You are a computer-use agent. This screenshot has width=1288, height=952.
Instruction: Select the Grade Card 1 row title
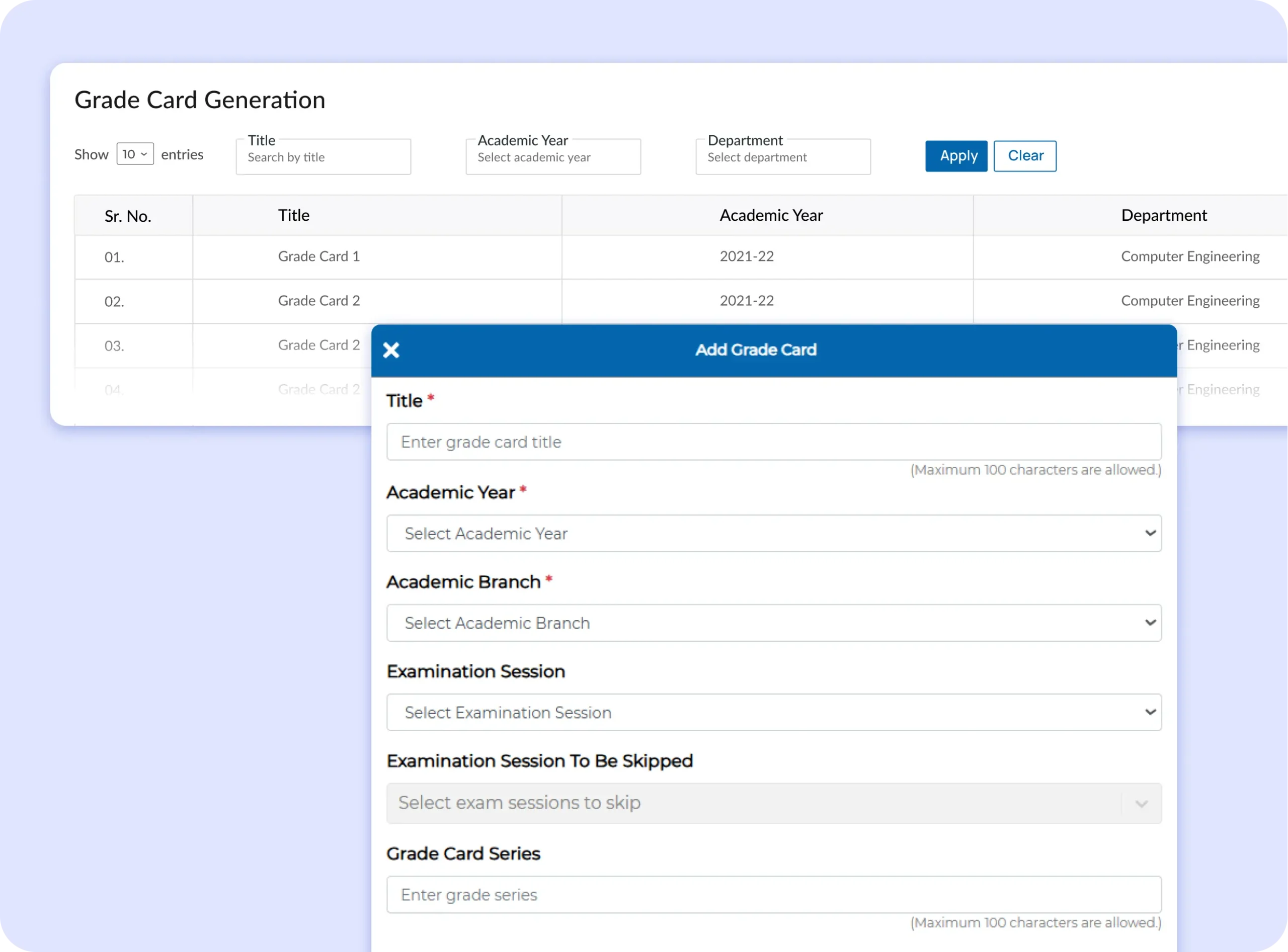pyautogui.click(x=318, y=256)
